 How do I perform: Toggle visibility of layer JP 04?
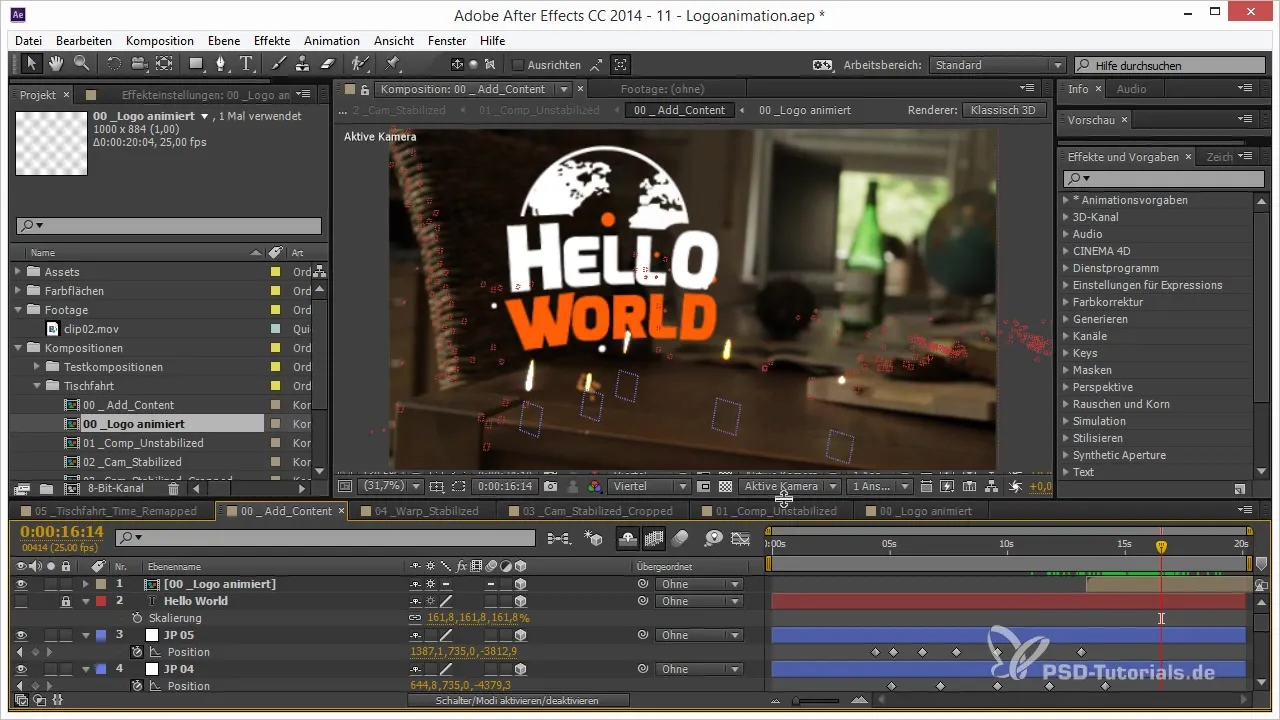[22, 669]
